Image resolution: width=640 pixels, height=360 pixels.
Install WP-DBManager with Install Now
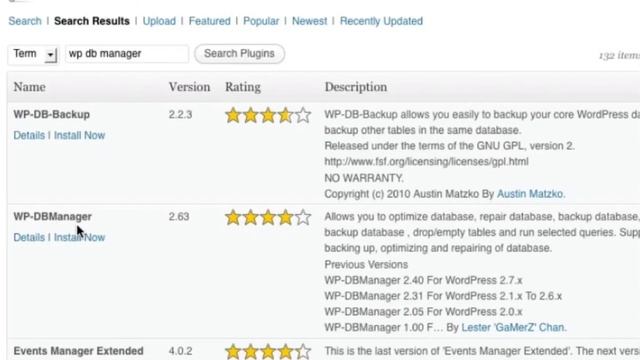point(80,238)
